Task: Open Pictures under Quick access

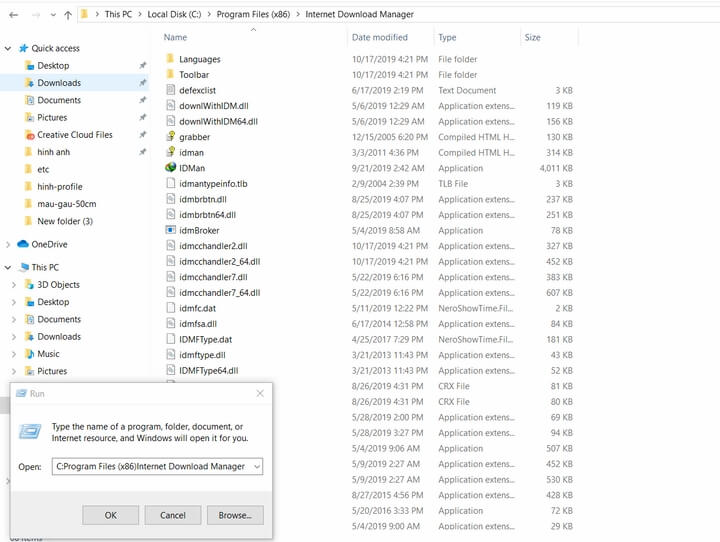Action: point(52,118)
